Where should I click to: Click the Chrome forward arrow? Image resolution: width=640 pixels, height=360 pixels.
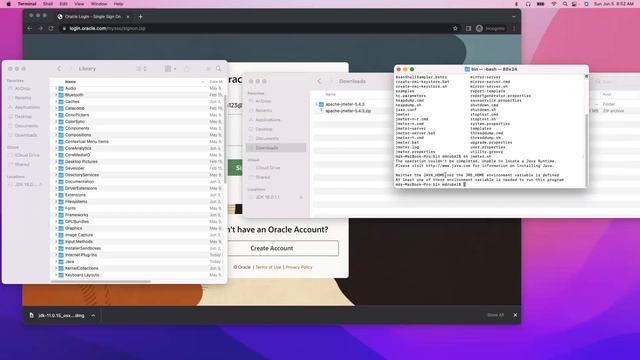click(x=40, y=28)
